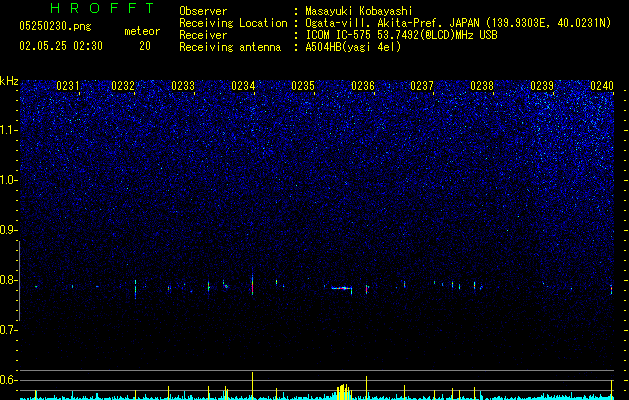
Task: Click the kHz axis unit label
Action: [x=9, y=81]
